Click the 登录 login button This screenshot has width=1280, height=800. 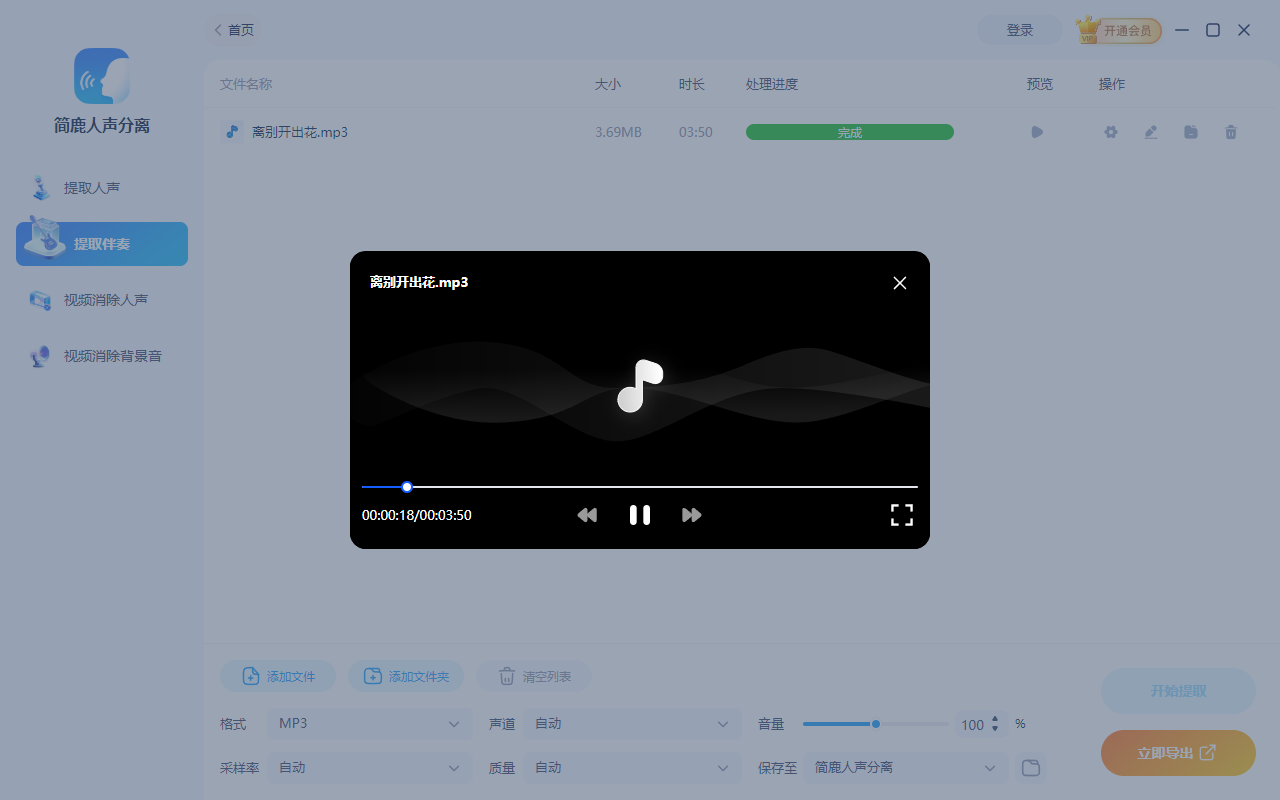point(1019,30)
